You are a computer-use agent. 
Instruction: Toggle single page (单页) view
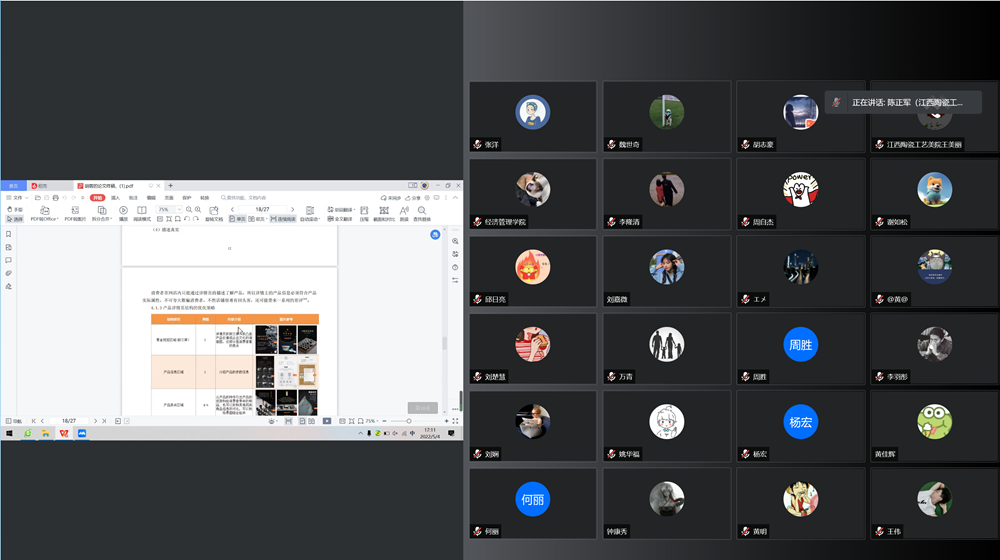[x=237, y=219]
